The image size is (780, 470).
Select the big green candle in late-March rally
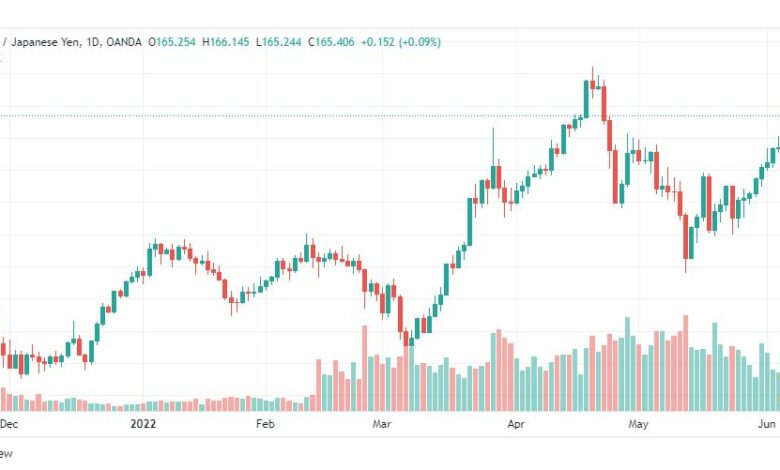[x=470, y=222]
